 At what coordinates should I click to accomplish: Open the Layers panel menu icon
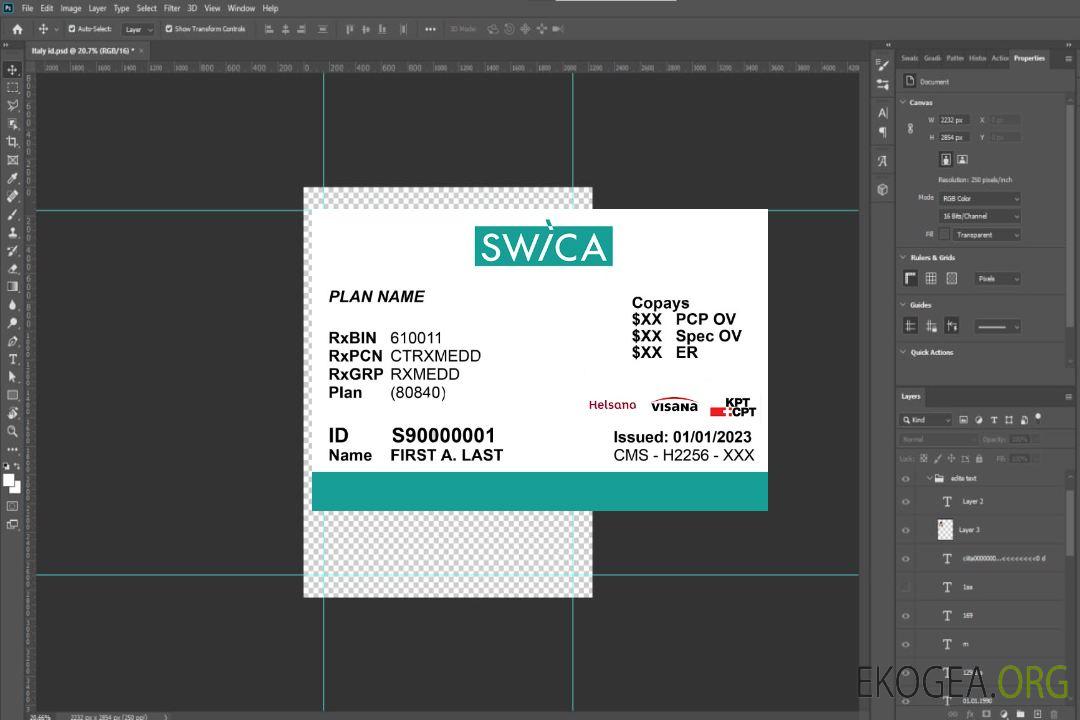pyautogui.click(x=1068, y=397)
